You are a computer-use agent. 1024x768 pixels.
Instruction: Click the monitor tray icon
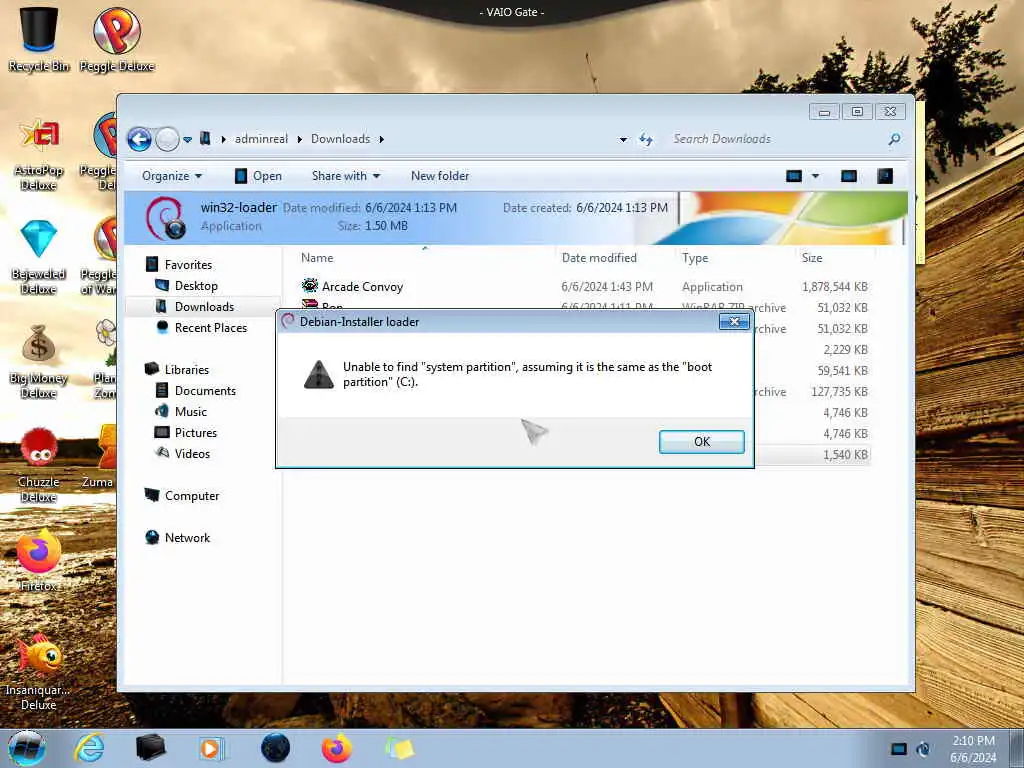(899, 749)
